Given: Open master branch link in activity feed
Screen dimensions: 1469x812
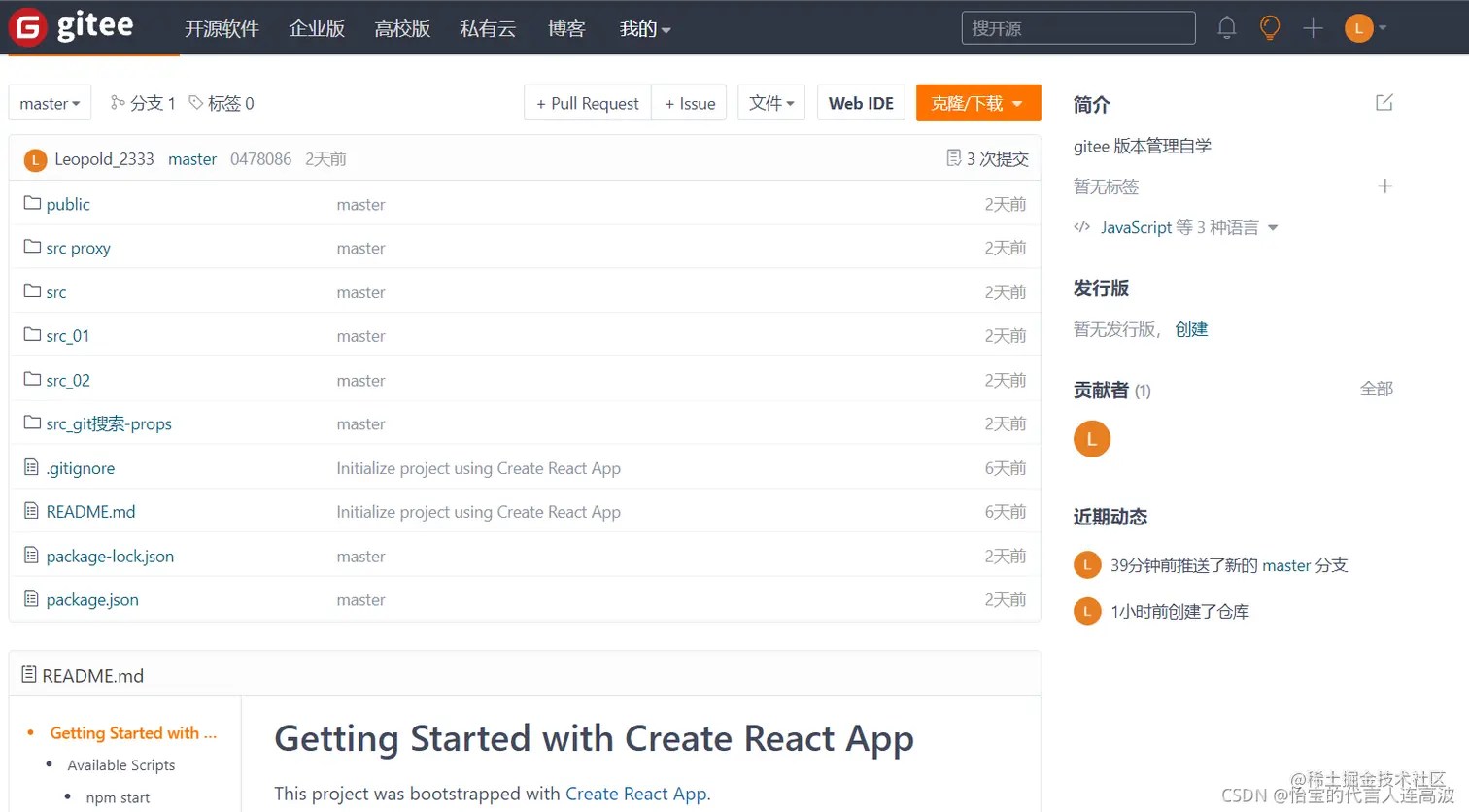Looking at the screenshot, I should click(x=1286, y=565).
